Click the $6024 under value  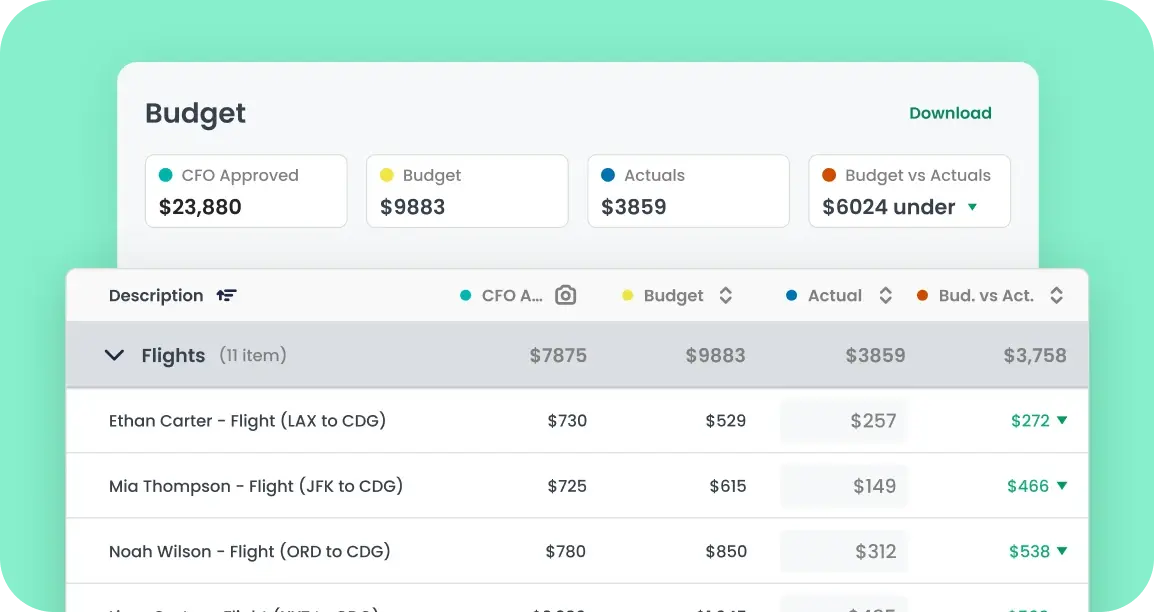[x=888, y=207]
